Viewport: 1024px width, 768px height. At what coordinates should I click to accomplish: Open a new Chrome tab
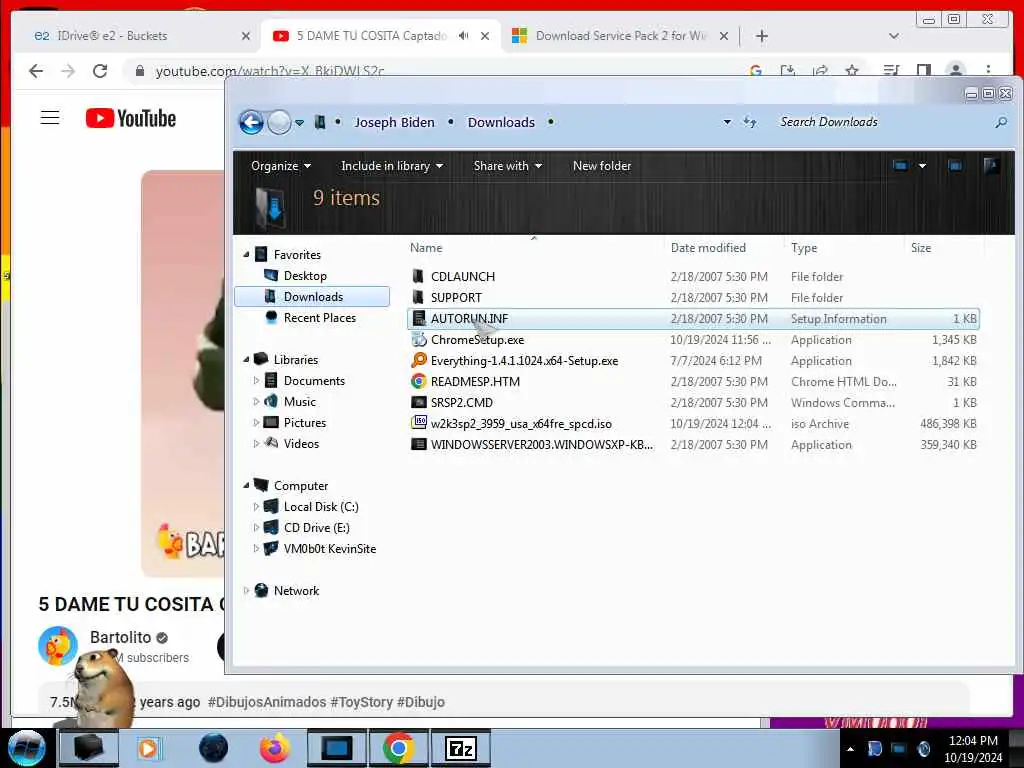pyautogui.click(x=761, y=36)
